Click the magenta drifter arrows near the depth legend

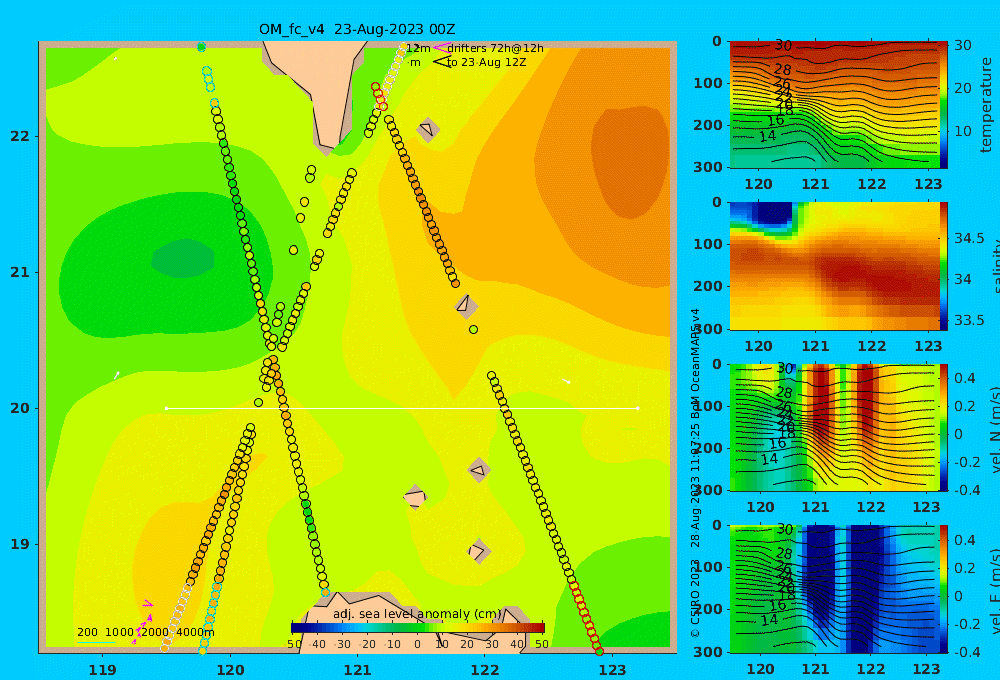click(143, 622)
